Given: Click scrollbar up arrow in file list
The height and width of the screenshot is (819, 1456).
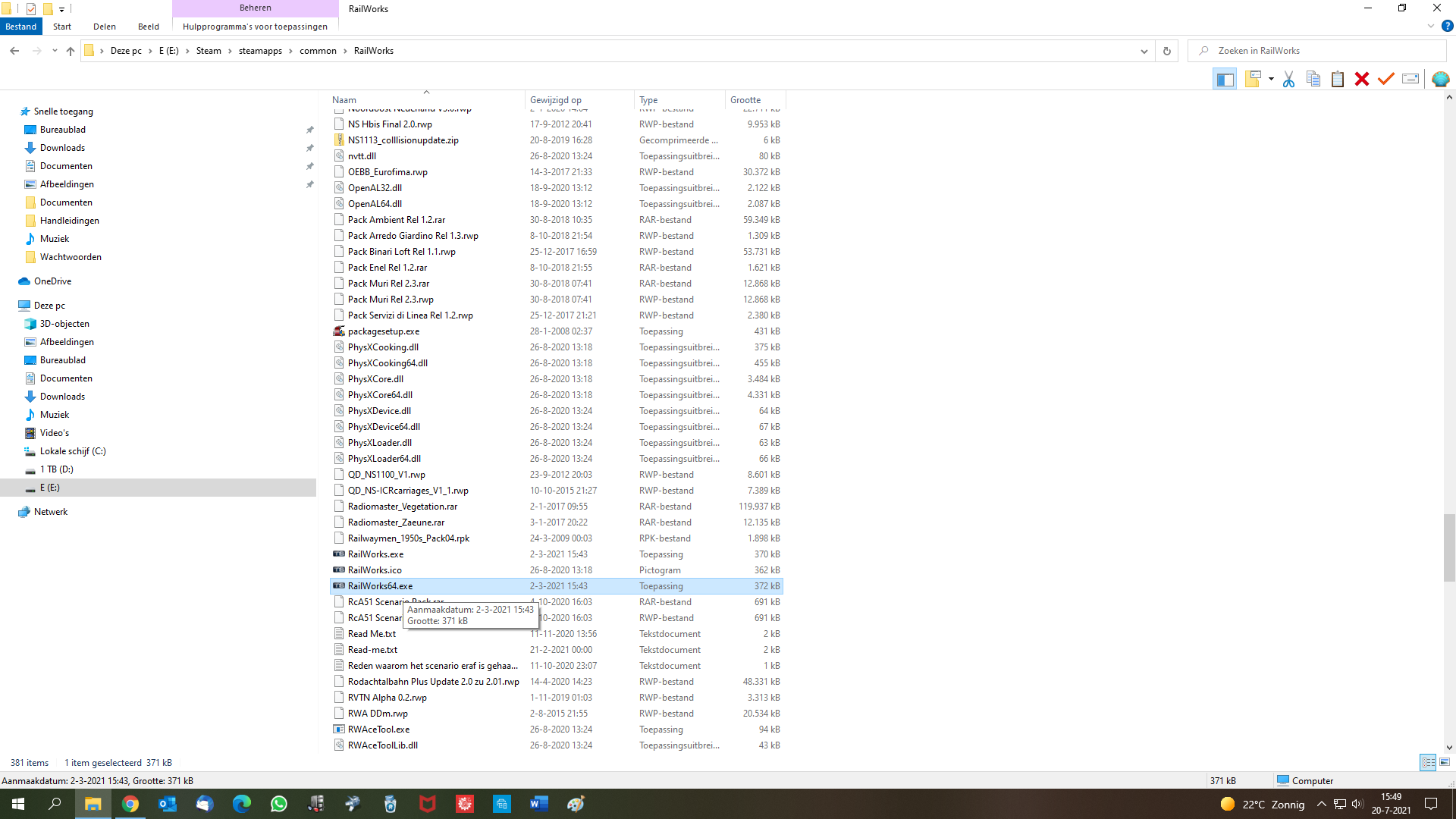Looking at the screenshot, I should point(1449,98).
